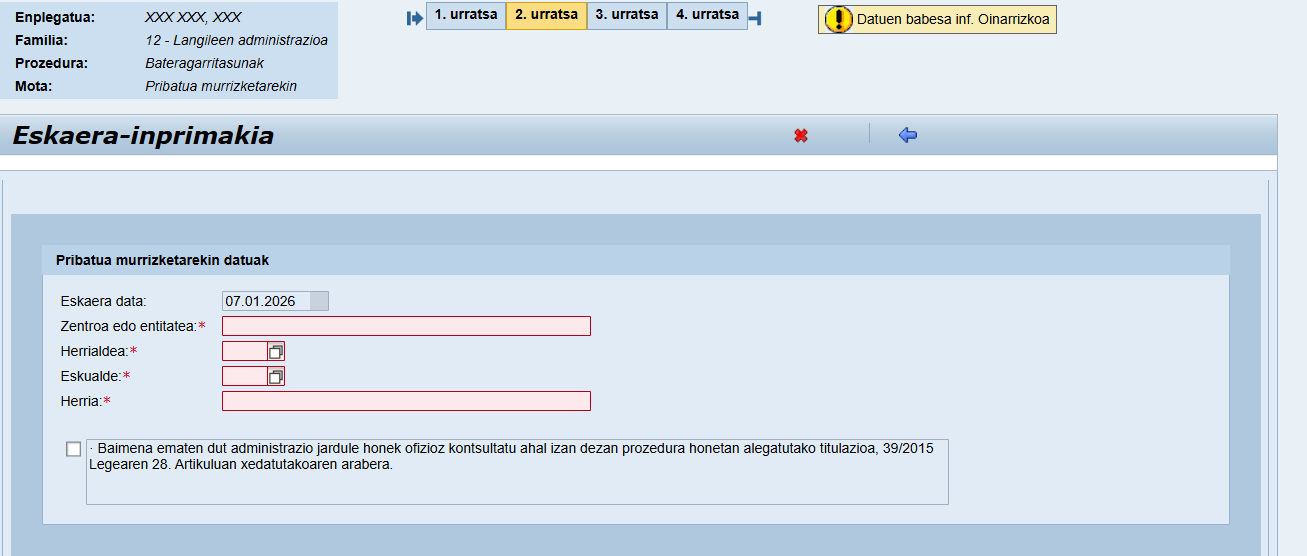Click the Eskualde input box

pos(244,376)
